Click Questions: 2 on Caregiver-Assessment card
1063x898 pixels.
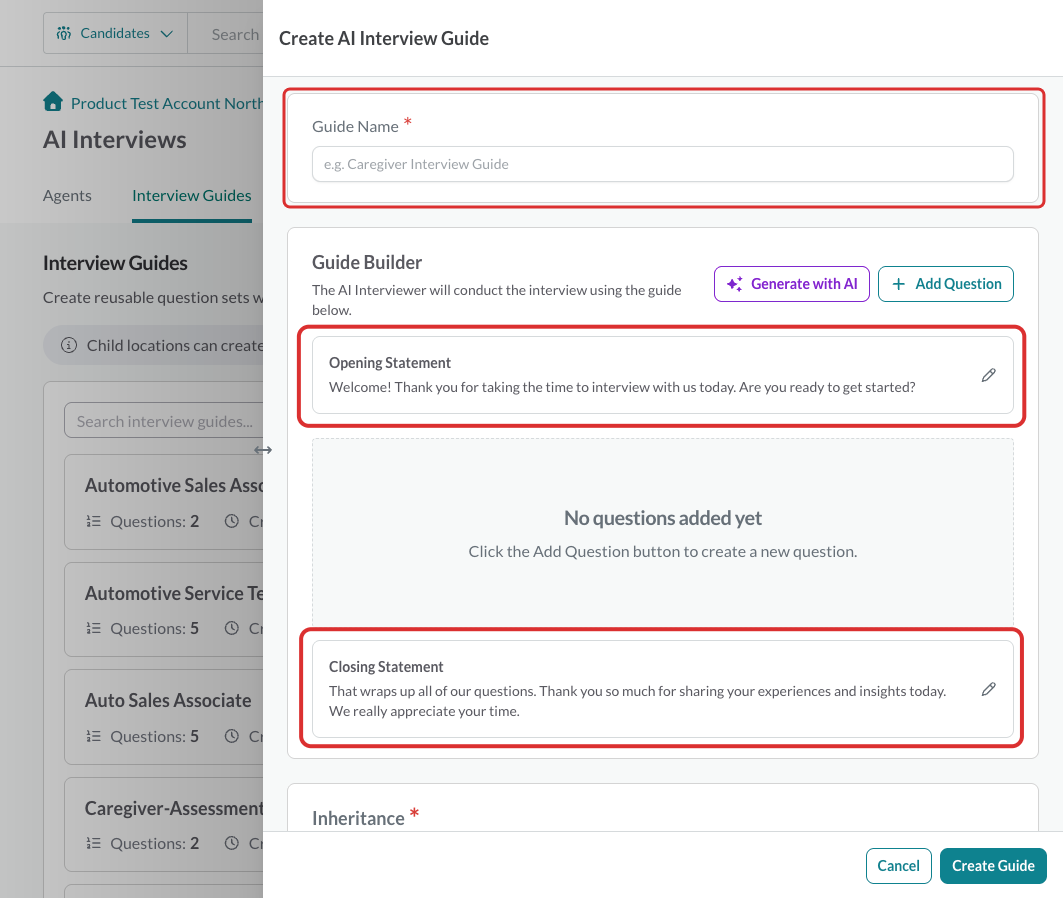click(155, 843)
